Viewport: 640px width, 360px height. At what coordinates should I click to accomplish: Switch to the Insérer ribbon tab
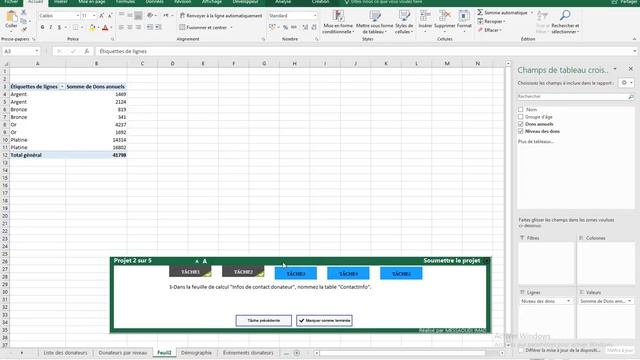61,2
